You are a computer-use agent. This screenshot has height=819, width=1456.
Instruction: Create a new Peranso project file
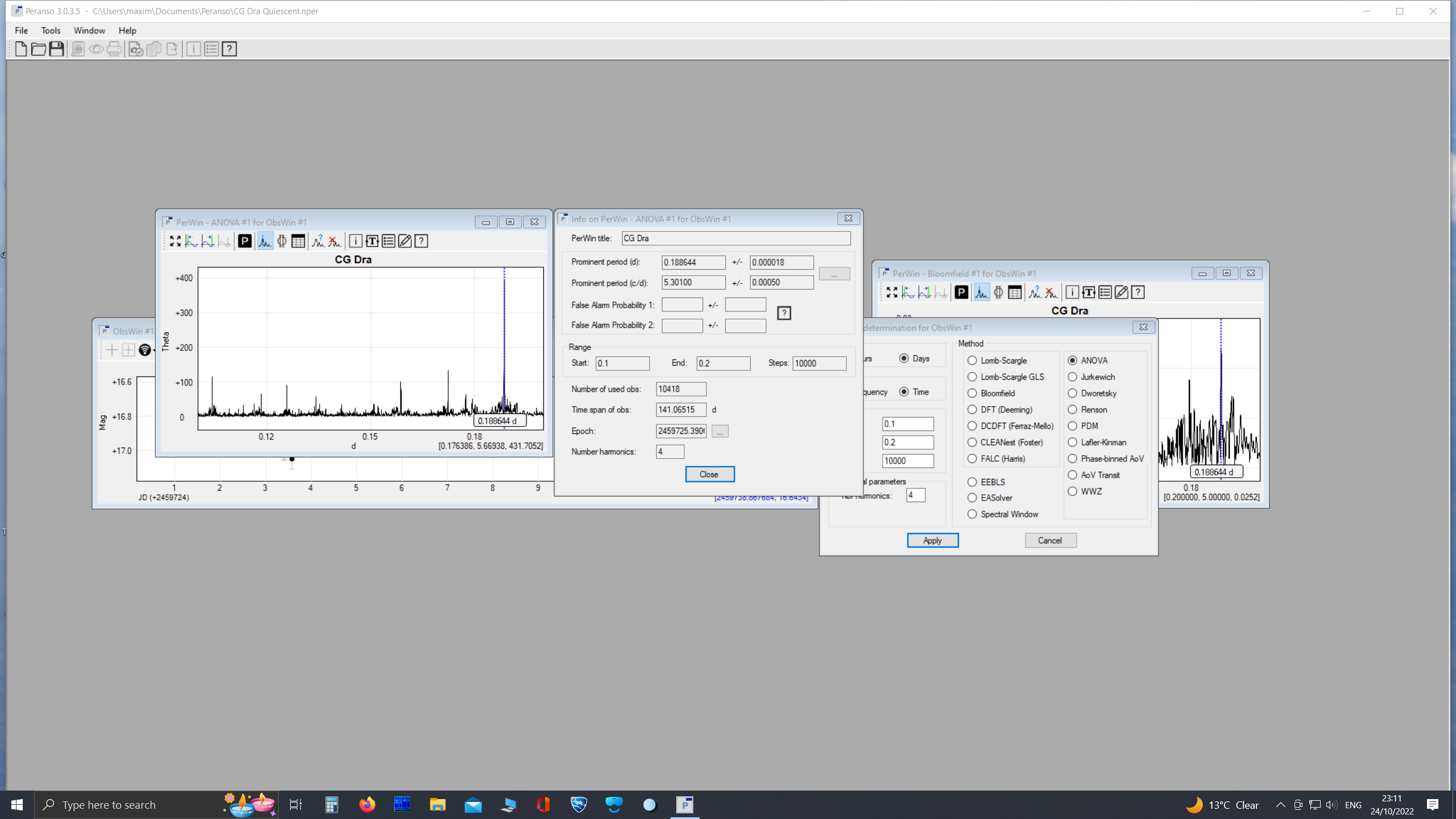tap(21, 49)
